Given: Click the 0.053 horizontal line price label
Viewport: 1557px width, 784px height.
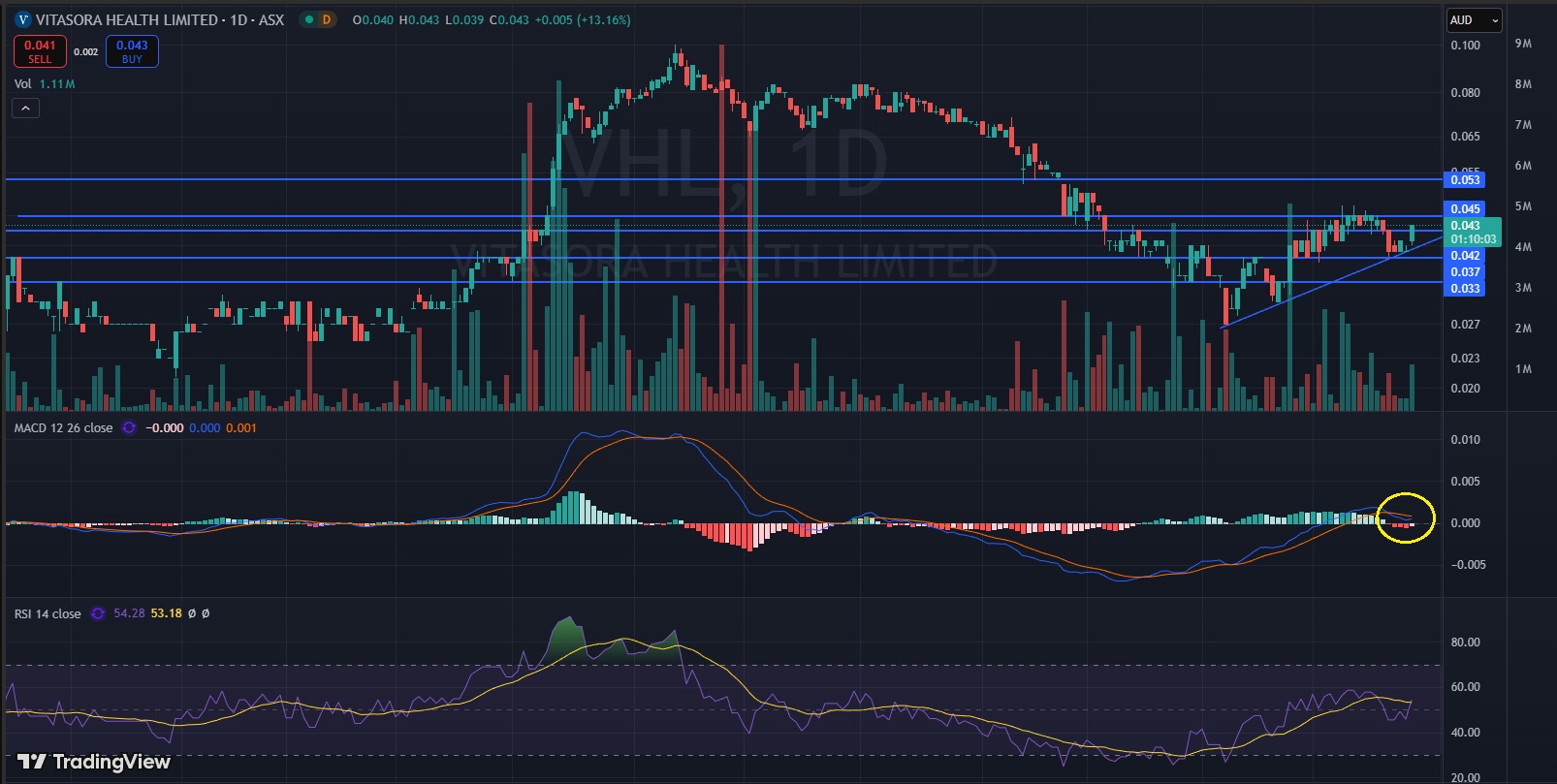Looking at the screenshot, I should pos(1465,179).
